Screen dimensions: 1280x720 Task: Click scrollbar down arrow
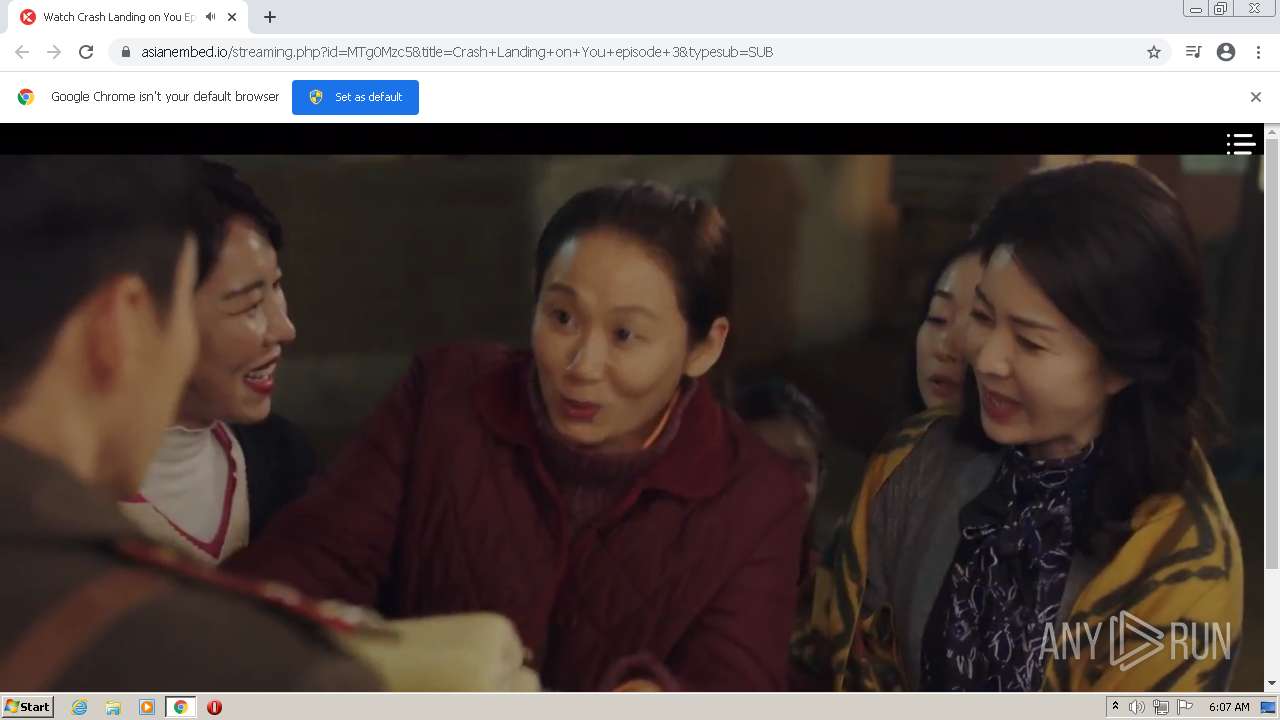(1272, 684)
